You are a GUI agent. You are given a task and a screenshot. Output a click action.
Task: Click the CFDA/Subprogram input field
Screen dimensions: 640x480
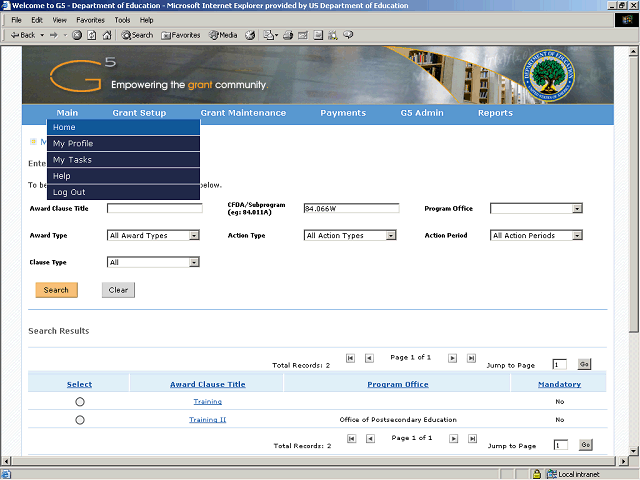[351, 209]
